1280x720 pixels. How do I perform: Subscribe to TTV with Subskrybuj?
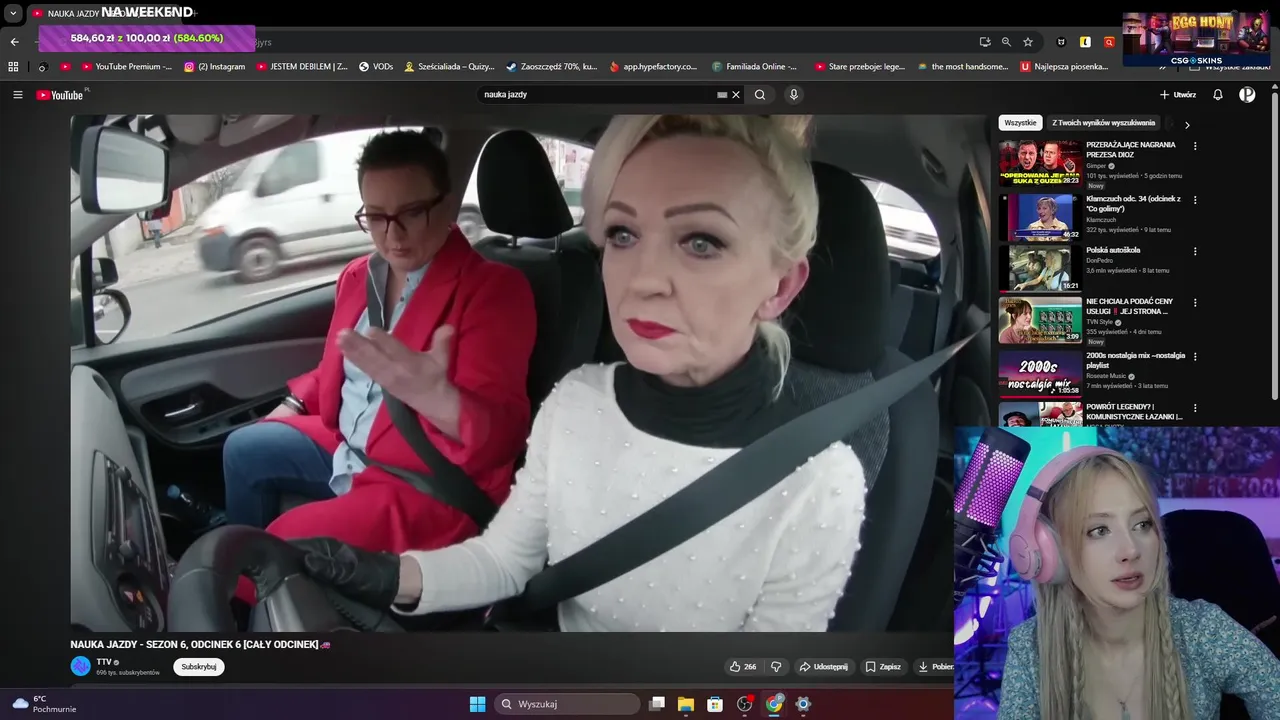pyautogui.click(x=198, y=667)
